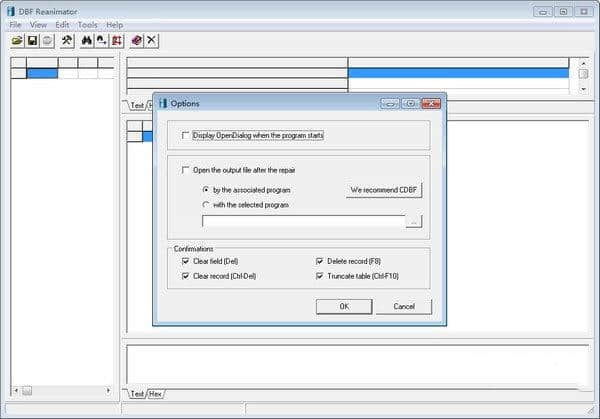Click the red crossed-columns toolbar icon
This screenshot has width=600, height=419.
[117, 41]
